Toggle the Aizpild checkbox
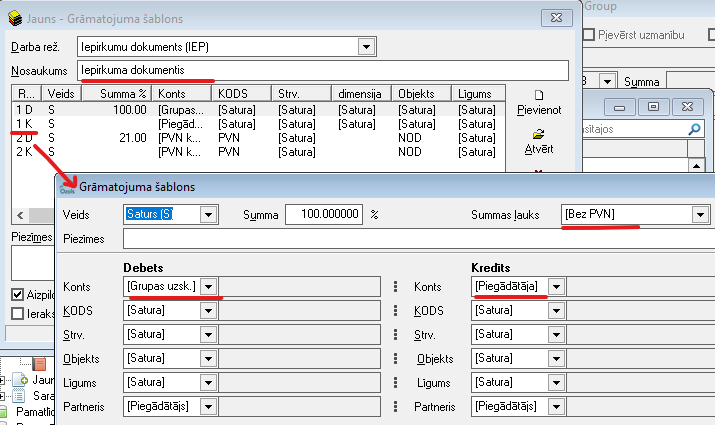Screen dimensions: 715x425 point(17,294)
